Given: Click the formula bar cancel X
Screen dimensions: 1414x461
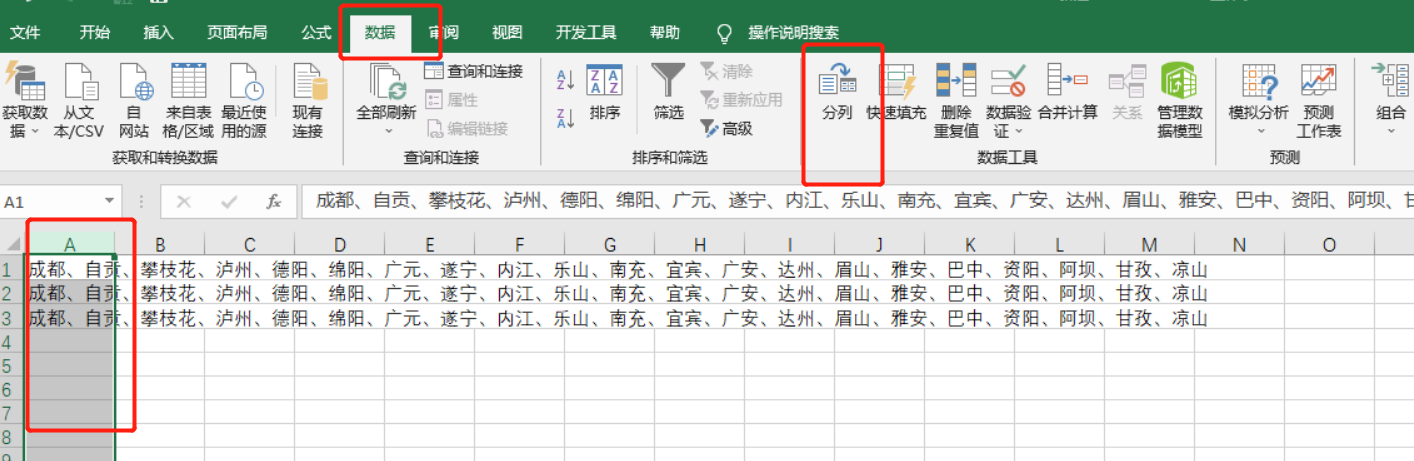Looking at the screenshot, I should pos(183,202).
